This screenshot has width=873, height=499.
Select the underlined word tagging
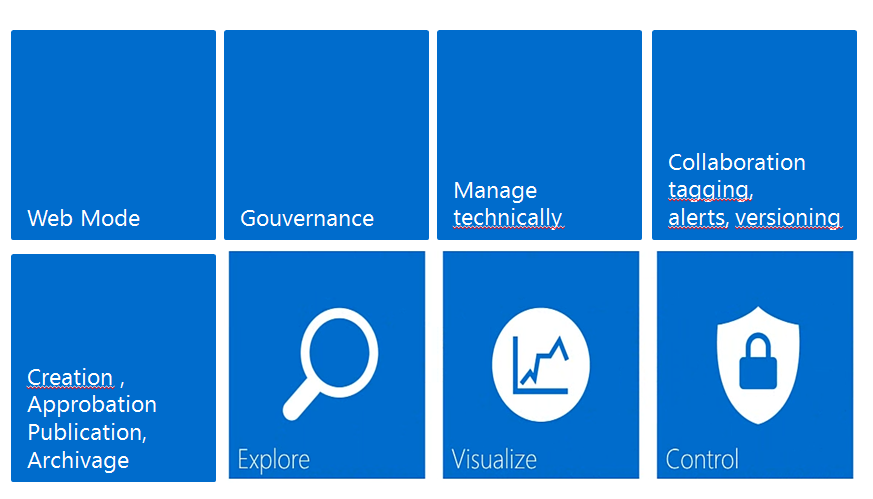tap(710, 190)
